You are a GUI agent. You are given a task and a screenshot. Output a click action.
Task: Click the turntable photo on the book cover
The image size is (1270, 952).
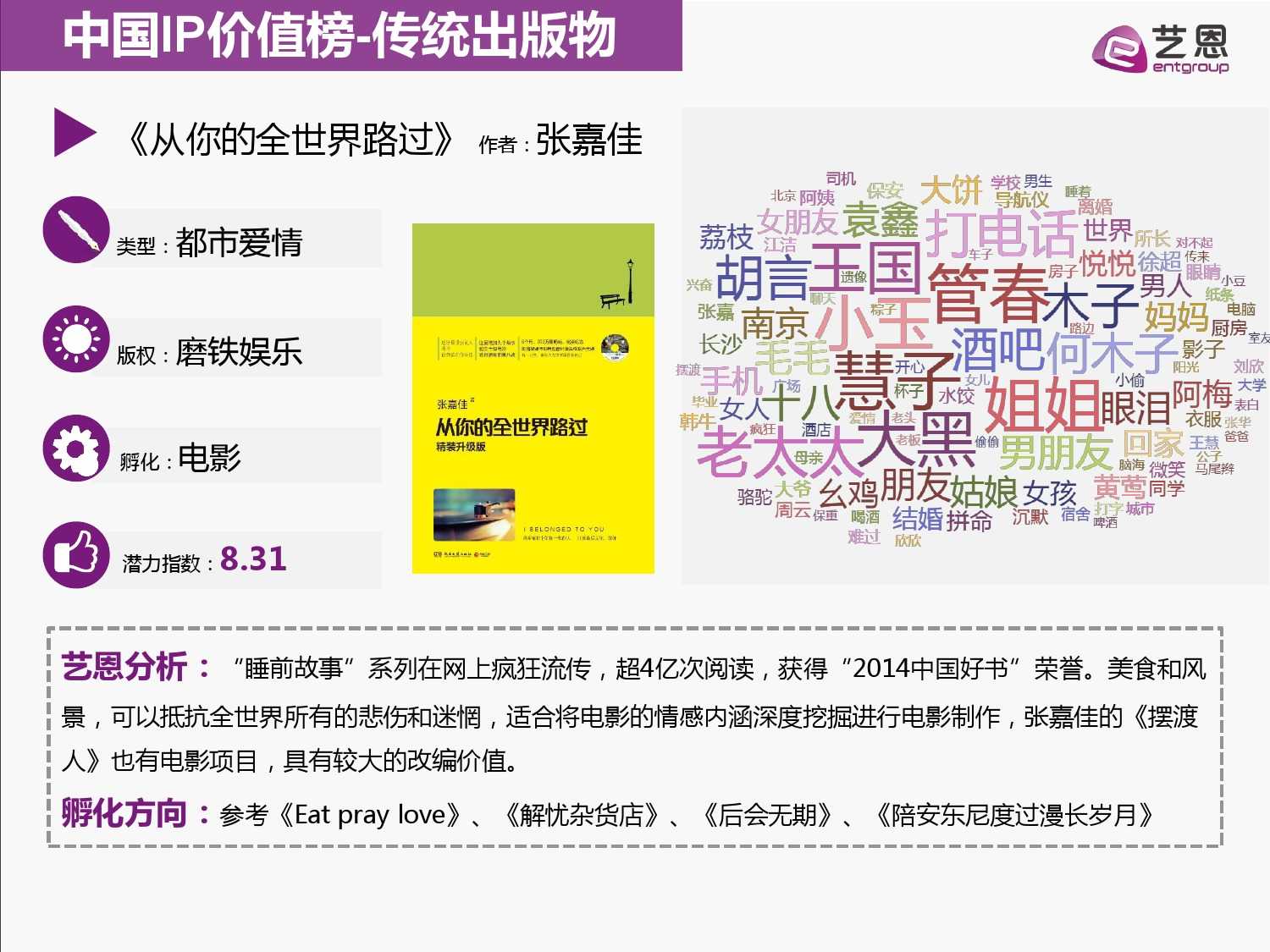[474, 515]
